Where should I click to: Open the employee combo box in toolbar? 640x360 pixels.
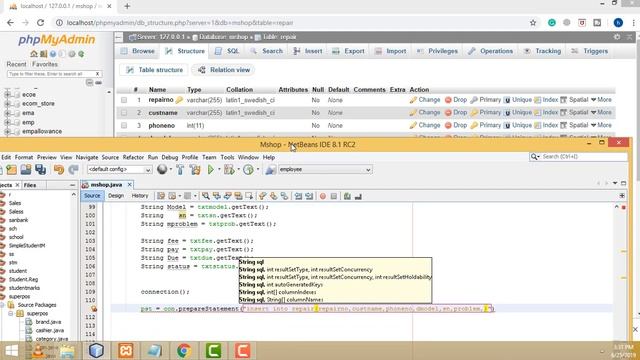point(325,169)
